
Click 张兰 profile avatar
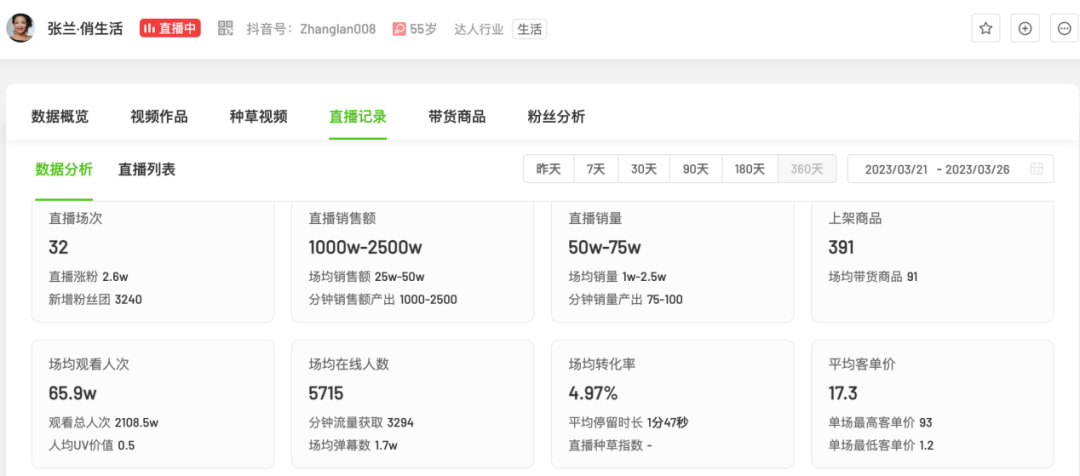pyautogui.click(x=21, y=28)
